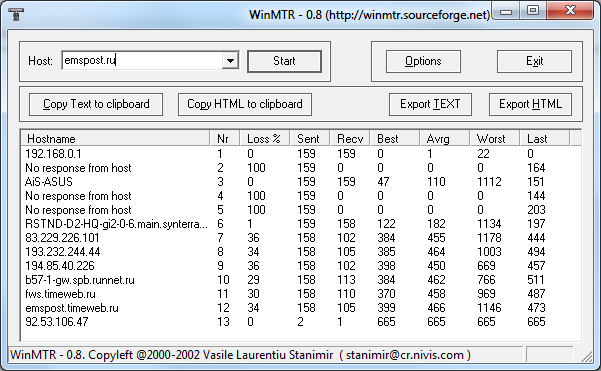601x371 pixels.
Task: Click Export TEXT button
Action: 430,104
